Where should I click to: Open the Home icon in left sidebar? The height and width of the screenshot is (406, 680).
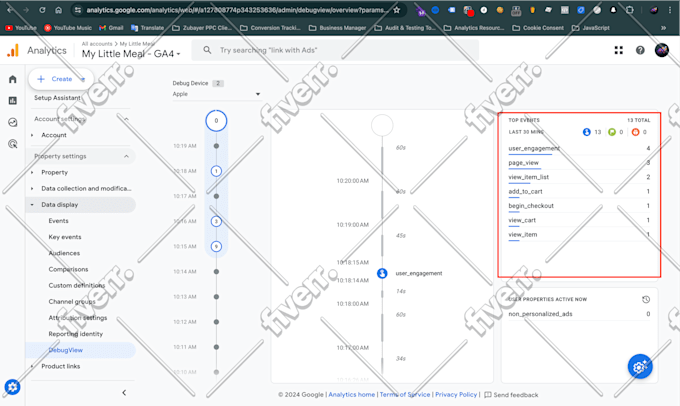13,79
